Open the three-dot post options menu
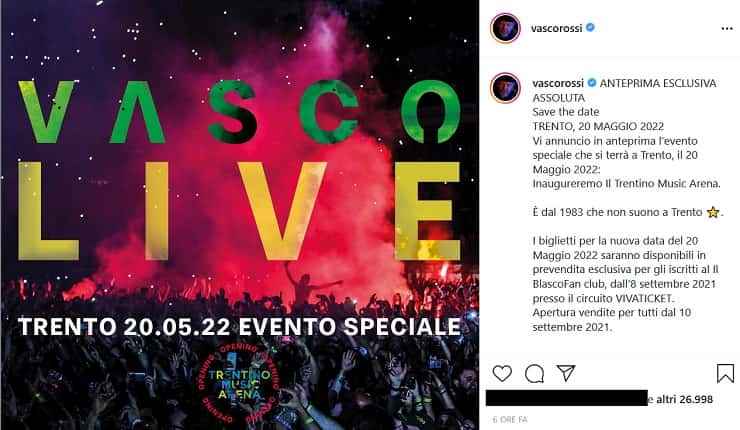Screen dimensions: 740x430 pos(727,29)
